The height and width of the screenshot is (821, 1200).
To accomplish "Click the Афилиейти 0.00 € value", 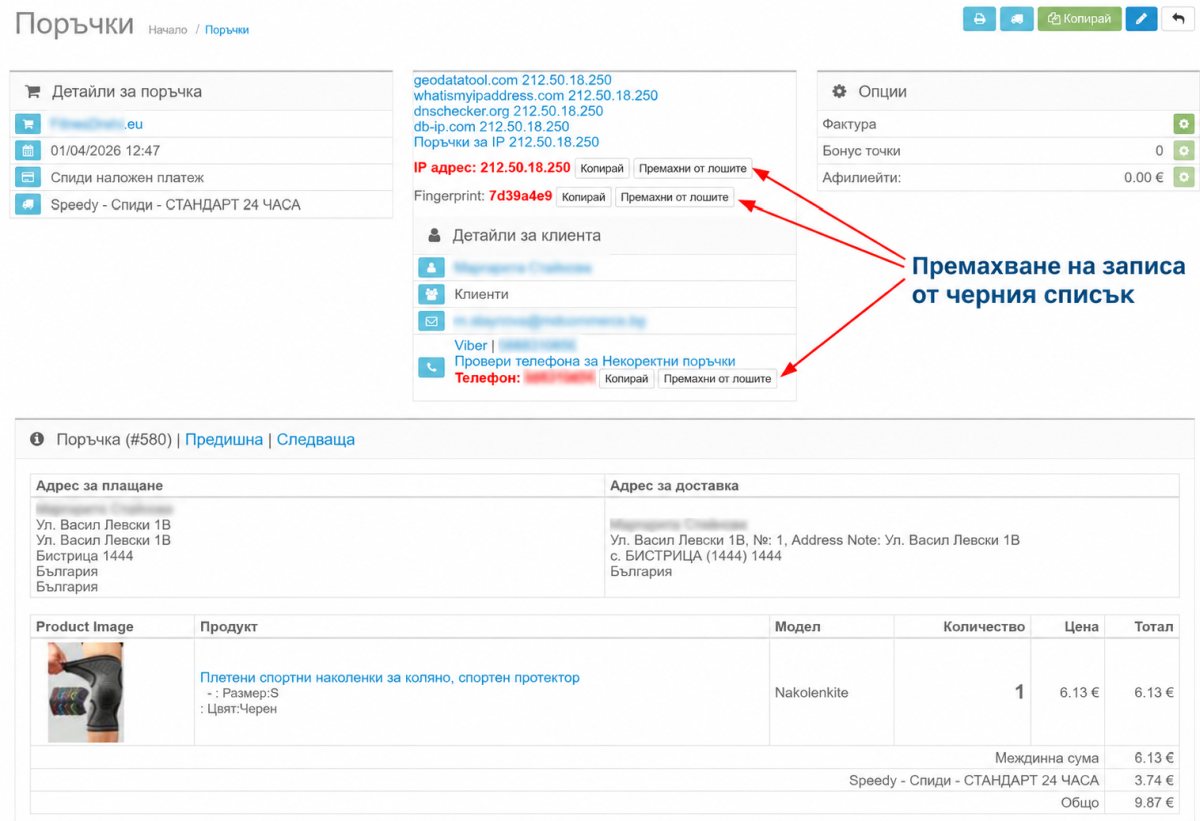I will [x=1144, y=177].
